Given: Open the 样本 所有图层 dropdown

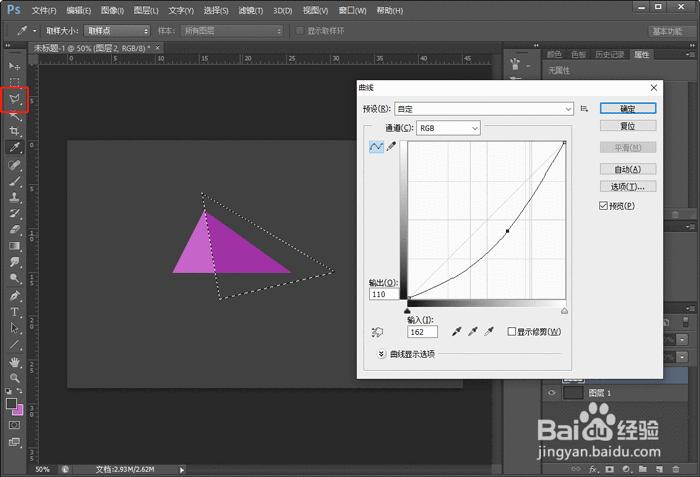Looking at the screenshot, I should point(232,31).
